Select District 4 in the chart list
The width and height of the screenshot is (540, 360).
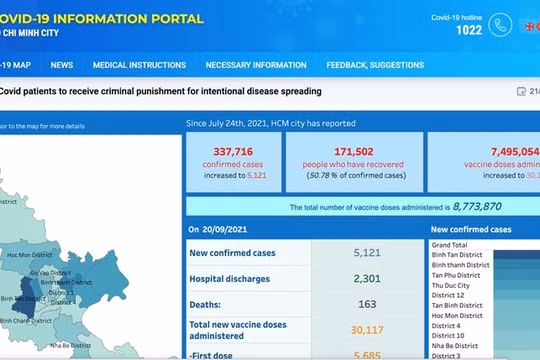pyautogui.click(x=446, y=326)
